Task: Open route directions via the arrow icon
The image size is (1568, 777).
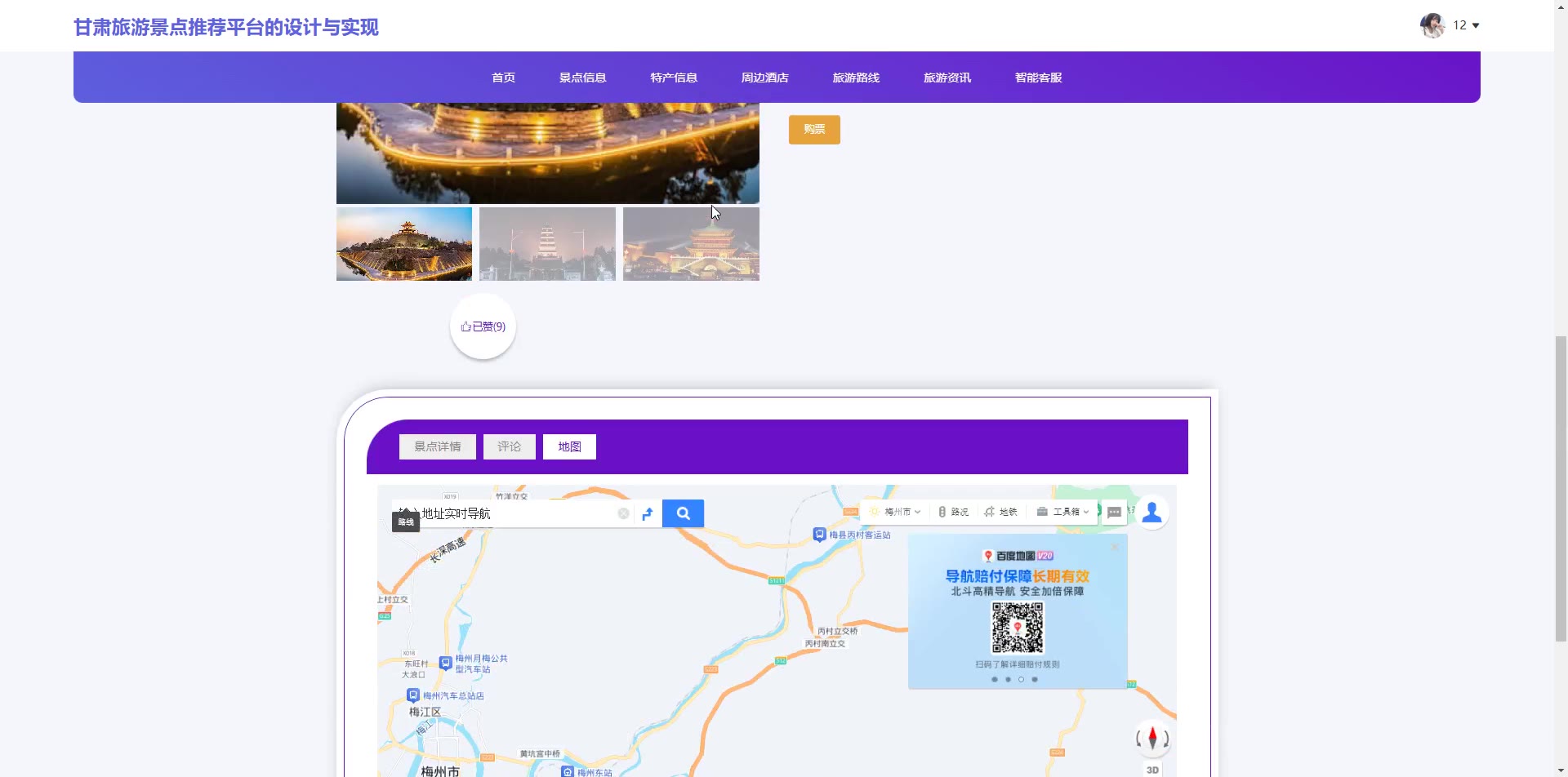Action: coord(648,513)
